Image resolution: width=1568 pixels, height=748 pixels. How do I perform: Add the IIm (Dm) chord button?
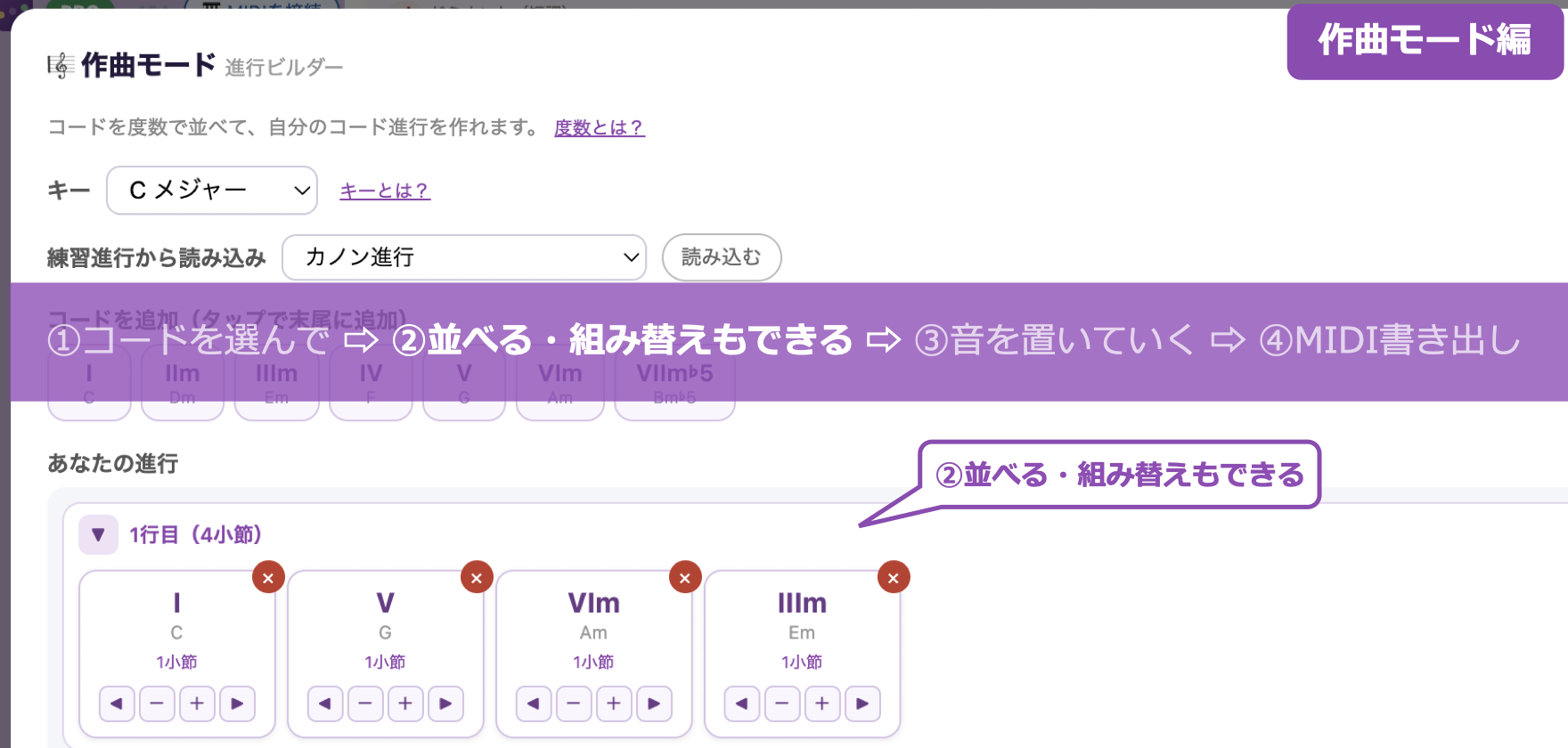(182, 384)
